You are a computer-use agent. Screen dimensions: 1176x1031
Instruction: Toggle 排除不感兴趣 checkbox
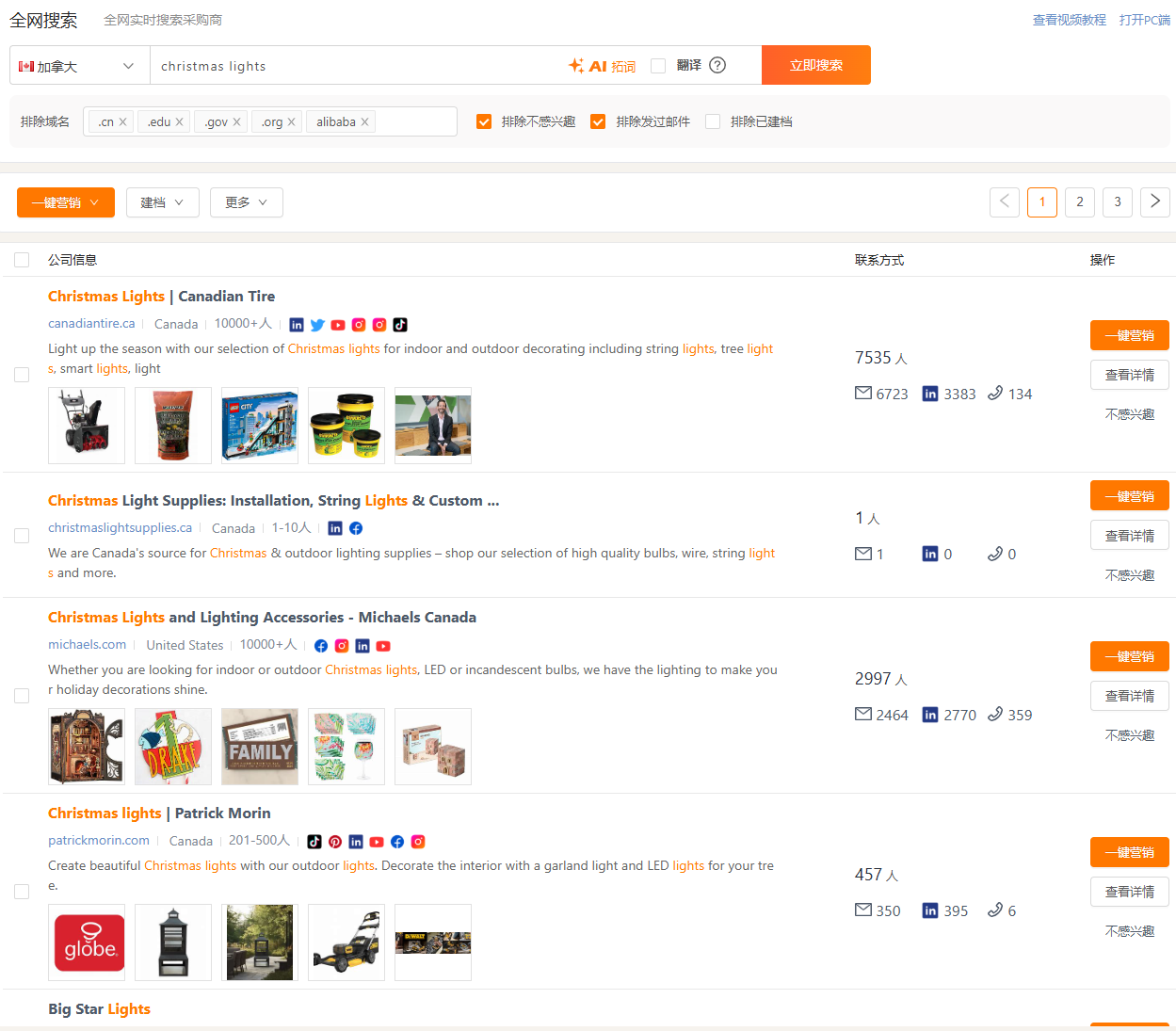tap(484, 121)
